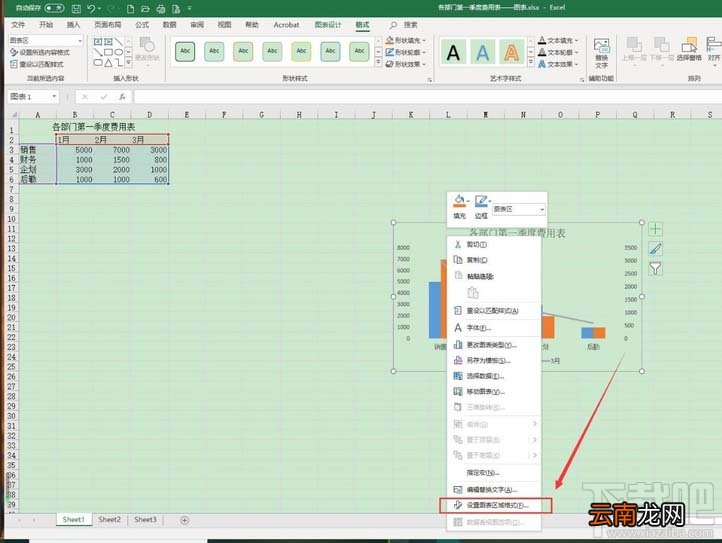
Task: Open the Name Box dropdown showing 图表 1
Action: 54,96
